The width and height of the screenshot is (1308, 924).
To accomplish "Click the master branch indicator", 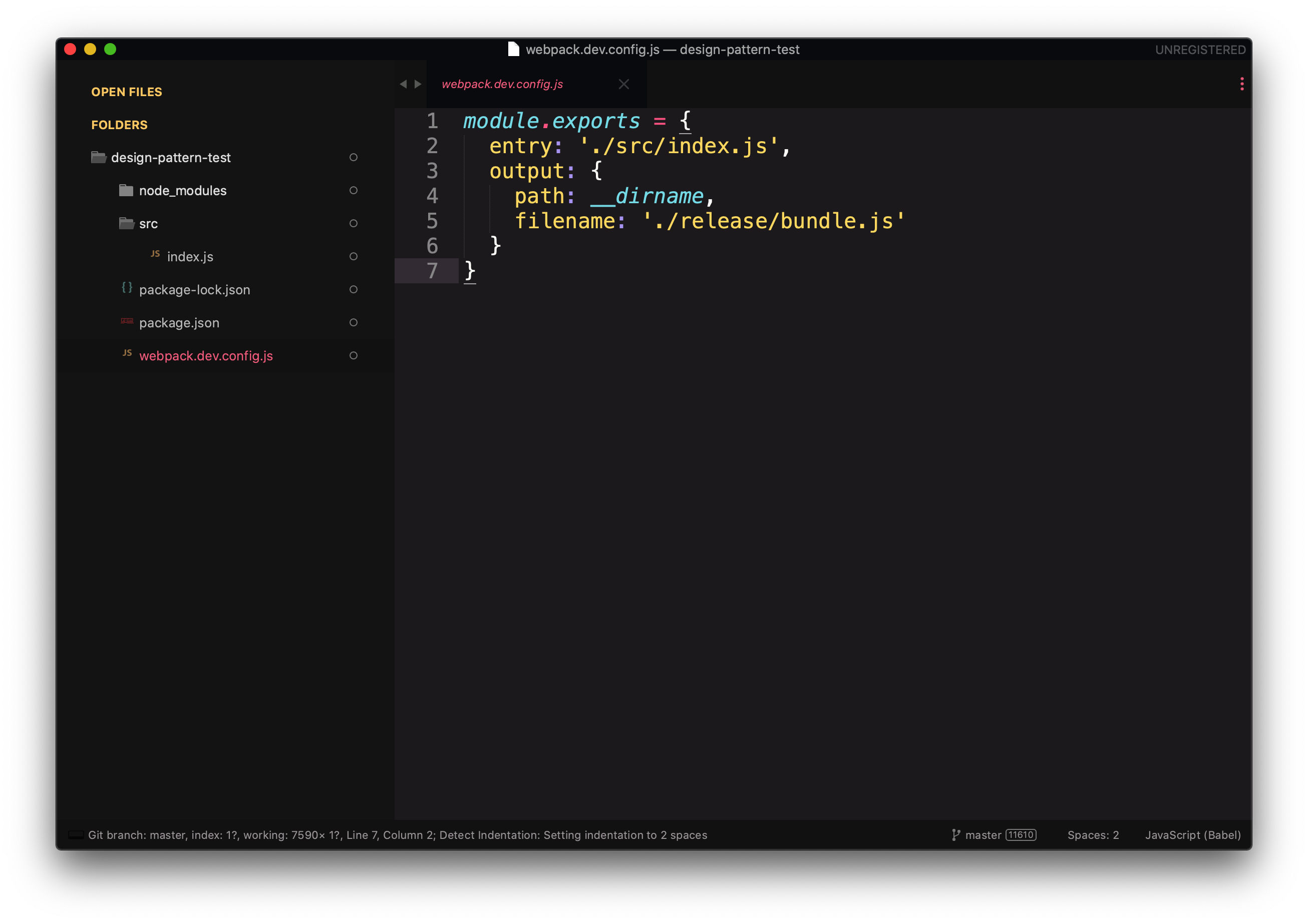I will click(x=983, y=835).
